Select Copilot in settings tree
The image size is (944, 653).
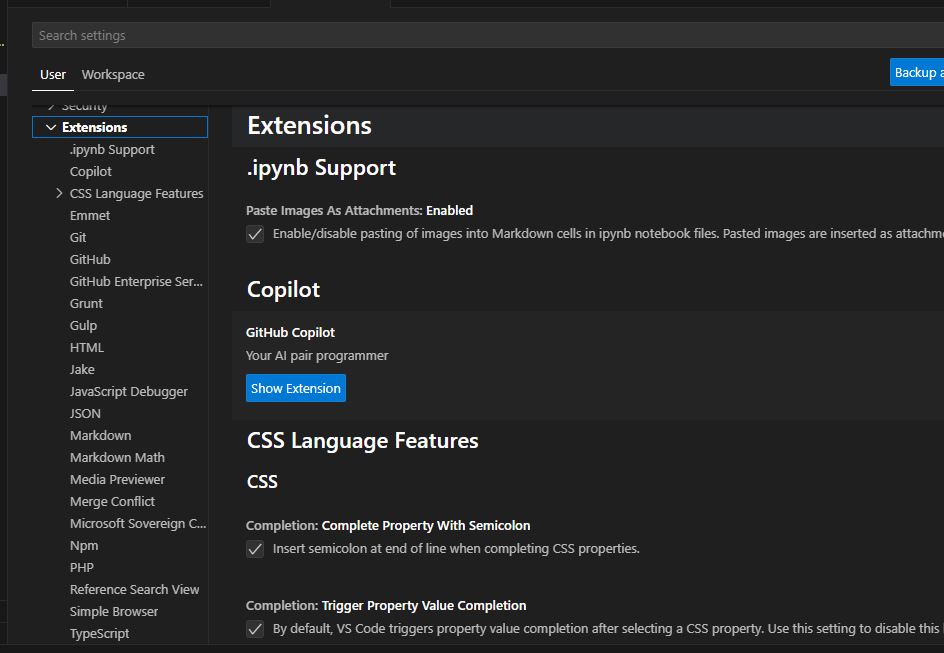(x=91, y=172)
